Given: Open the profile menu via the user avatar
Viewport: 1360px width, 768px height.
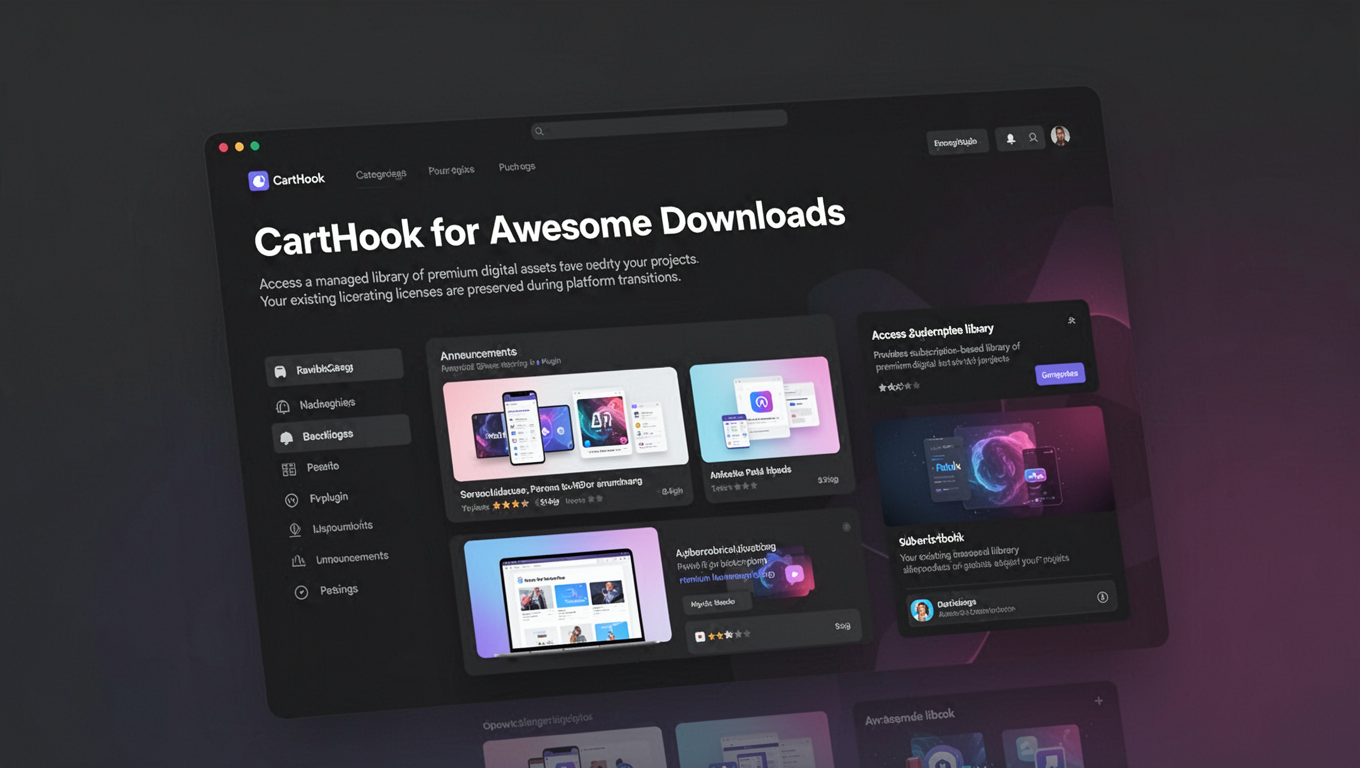Looking at the screenshot, I should [x=1060, y=135].
